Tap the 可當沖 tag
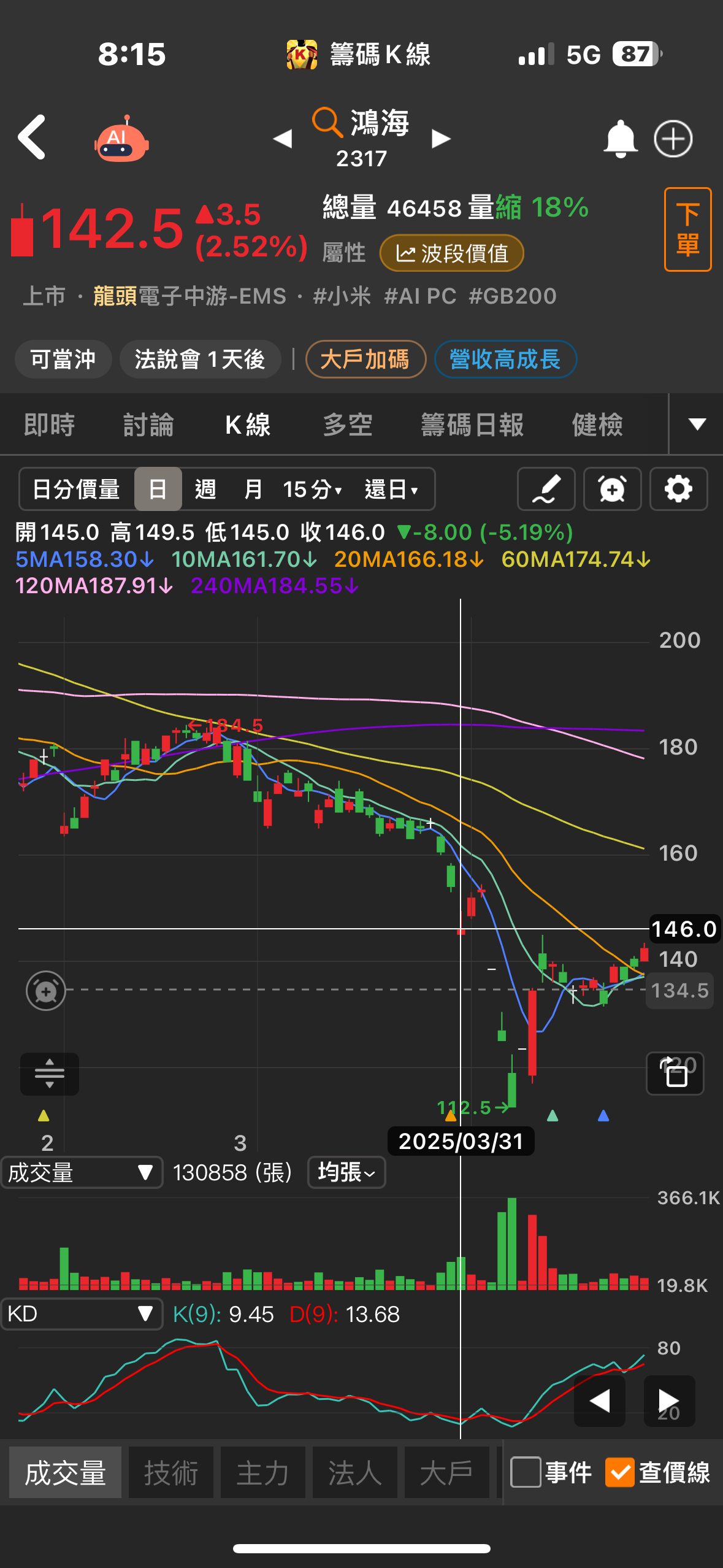Screen dimensions: 723x1568 pyautogui.click(x=63, y=359)
